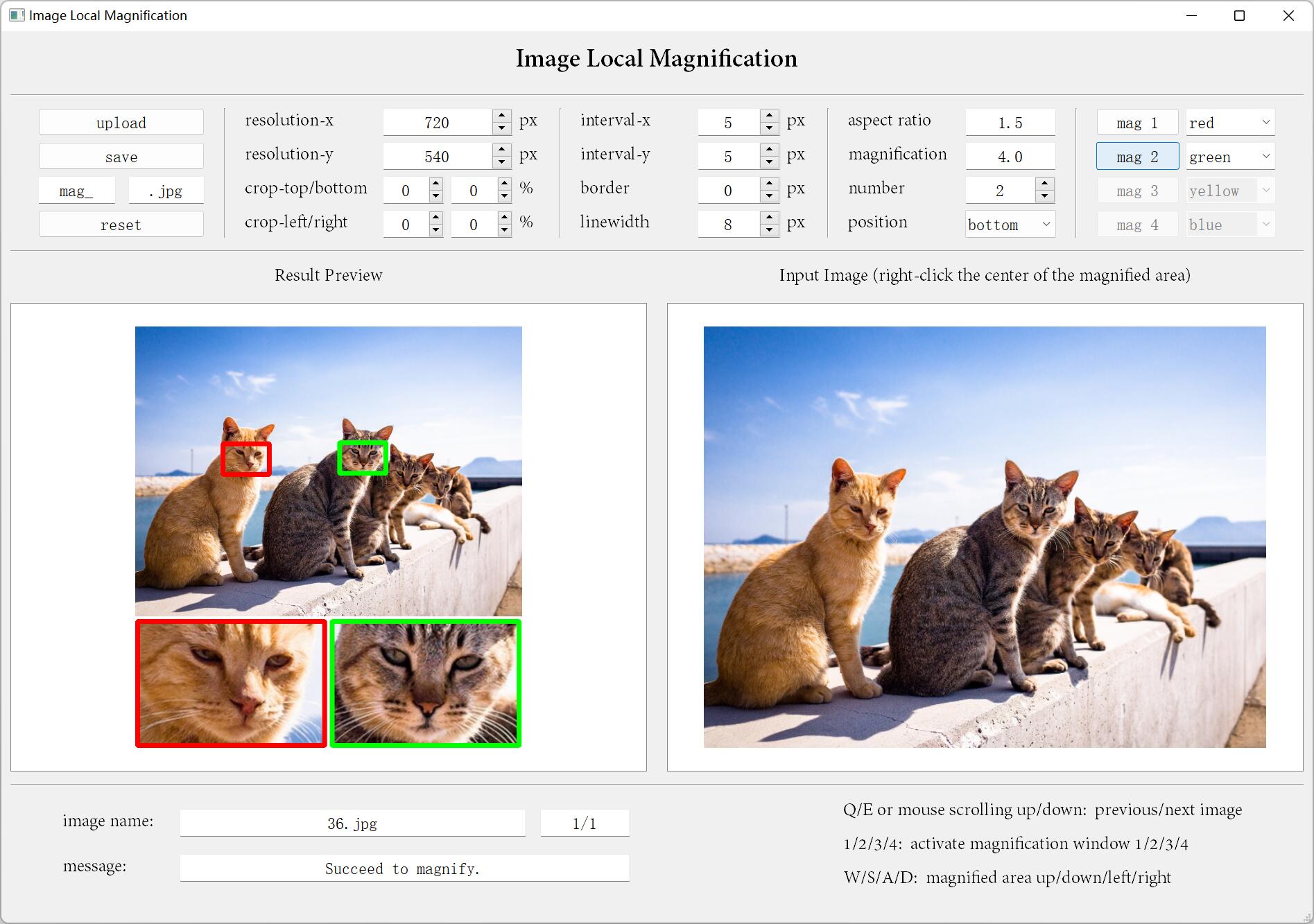Decrease resolution-x with down arrow
The height and width of the screenshot is (924, 1314).
coord(502,128)
